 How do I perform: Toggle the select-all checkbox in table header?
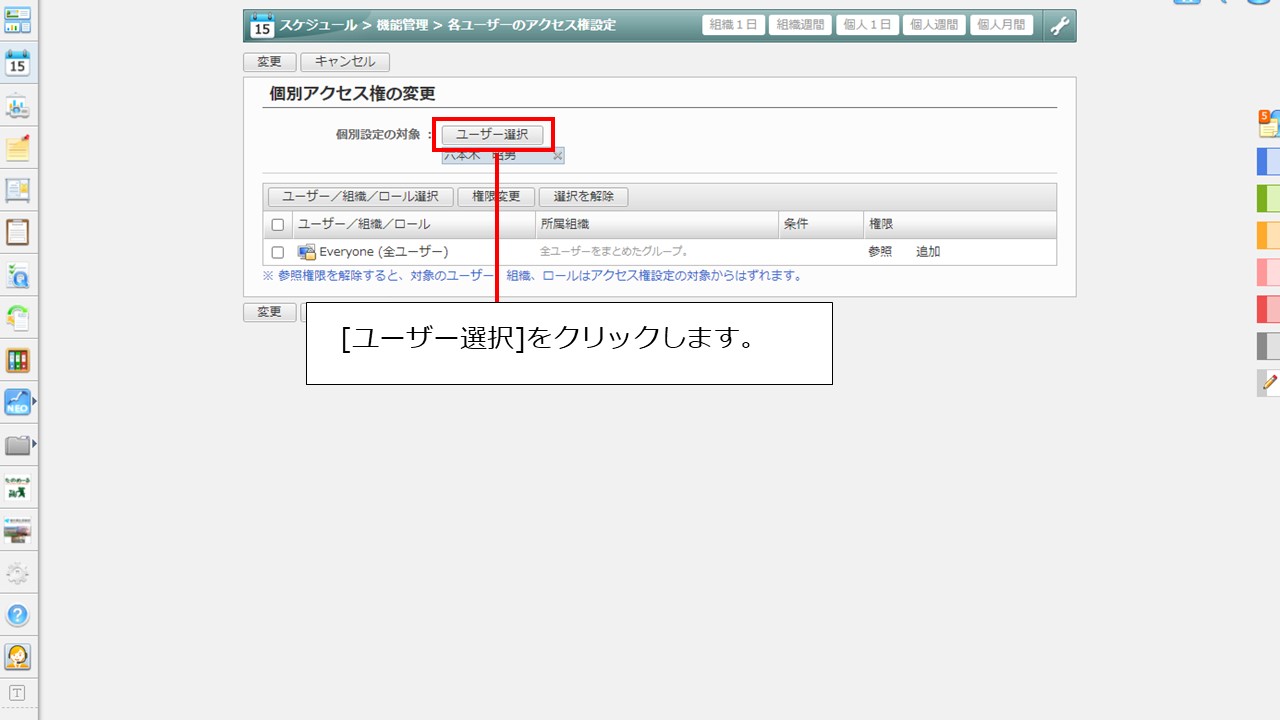click(x=278, y=225)
